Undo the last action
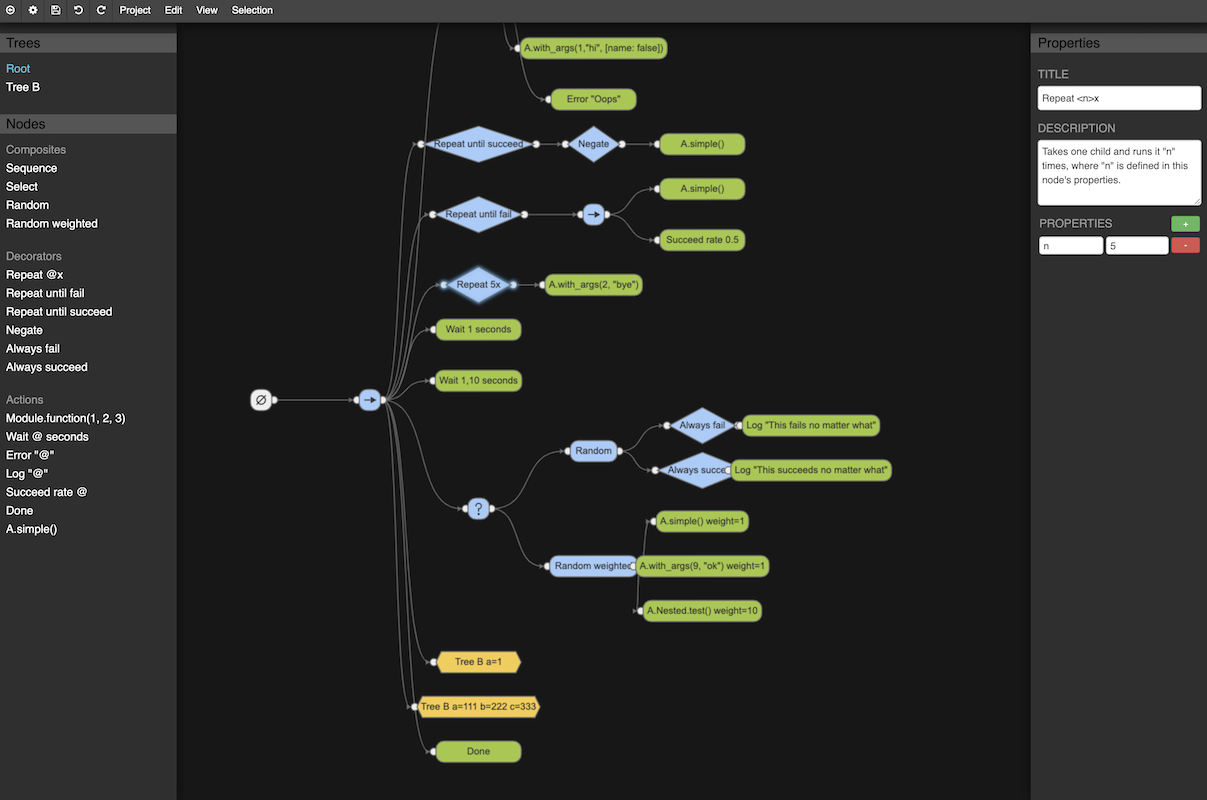 [78, 10]
